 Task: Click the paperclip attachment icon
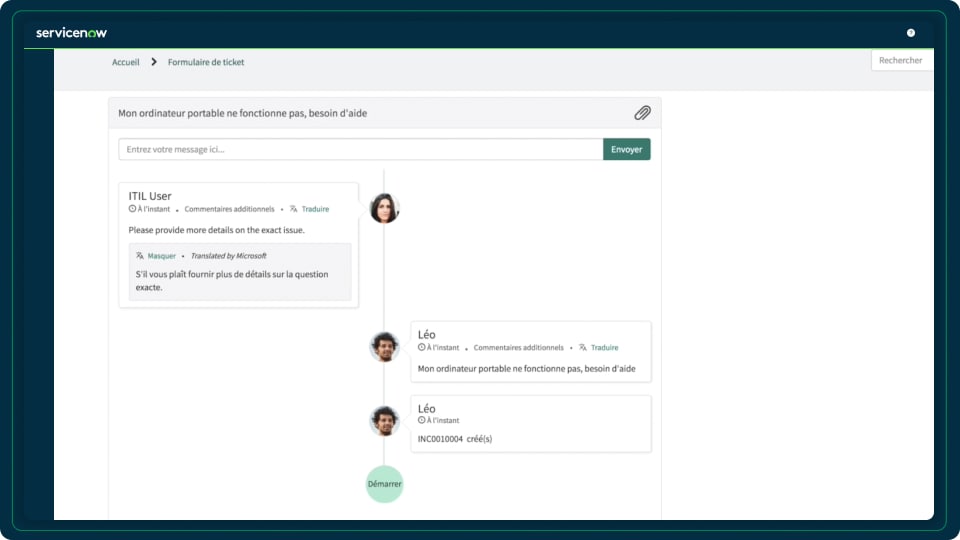click(x=642, y=113)
